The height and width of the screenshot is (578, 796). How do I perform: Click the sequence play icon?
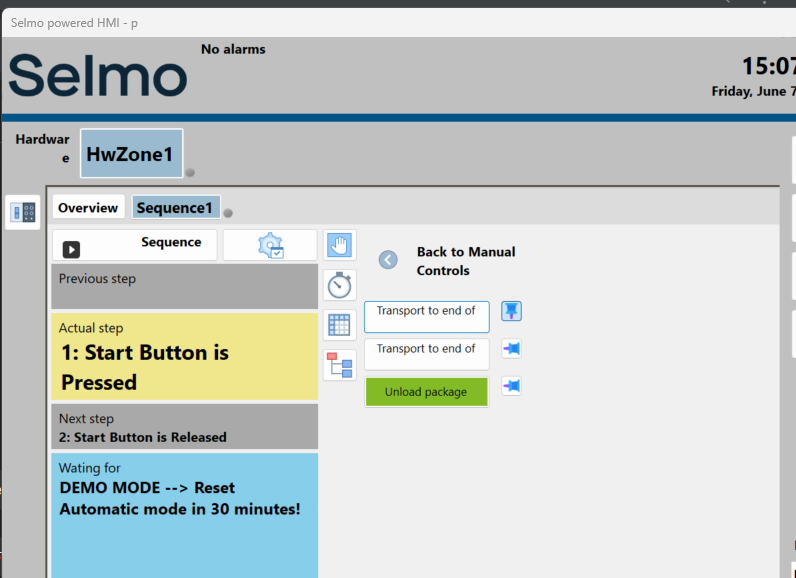71,249
